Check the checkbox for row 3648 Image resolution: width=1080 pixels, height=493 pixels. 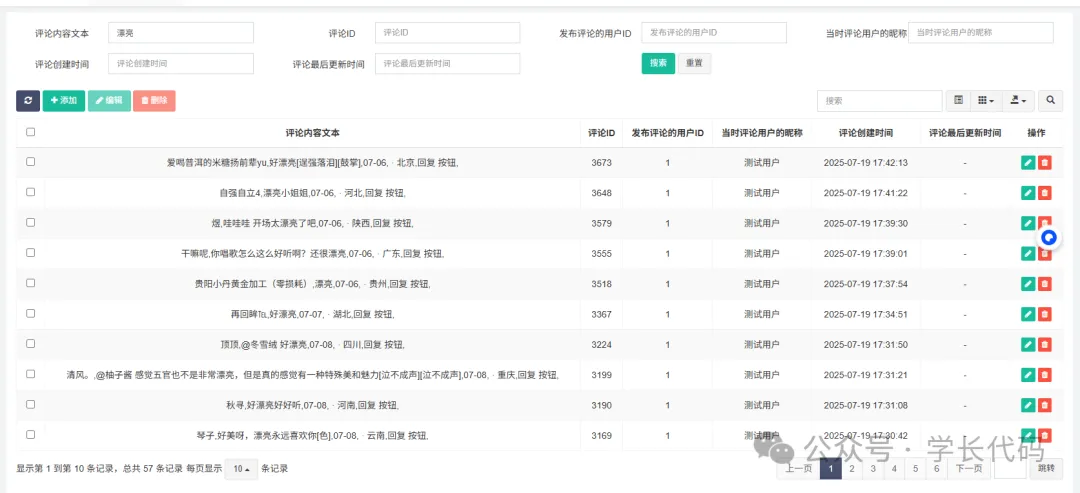(x=30, y=192)
